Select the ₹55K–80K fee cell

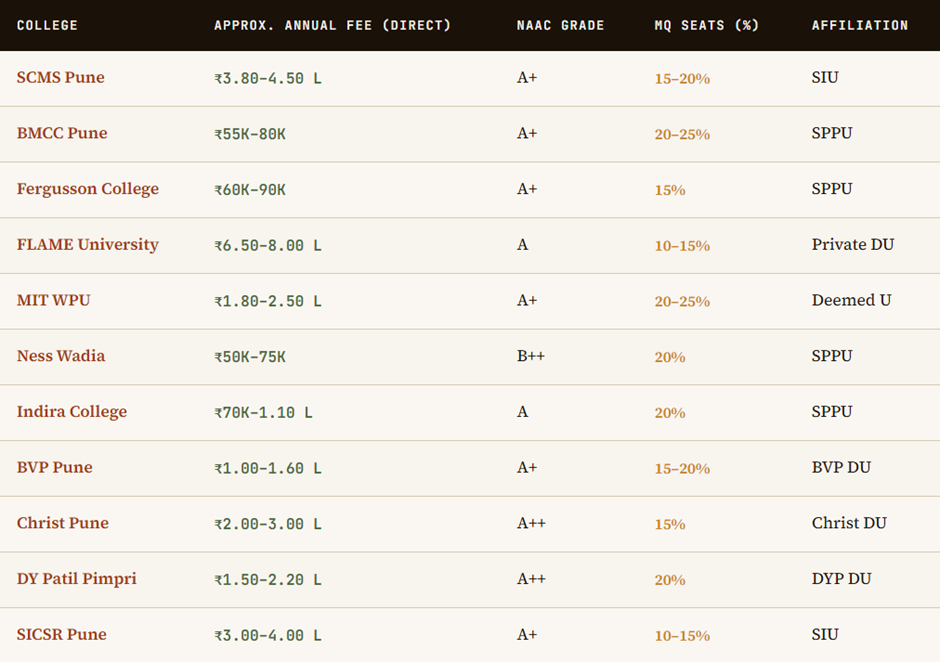(250, 134)
